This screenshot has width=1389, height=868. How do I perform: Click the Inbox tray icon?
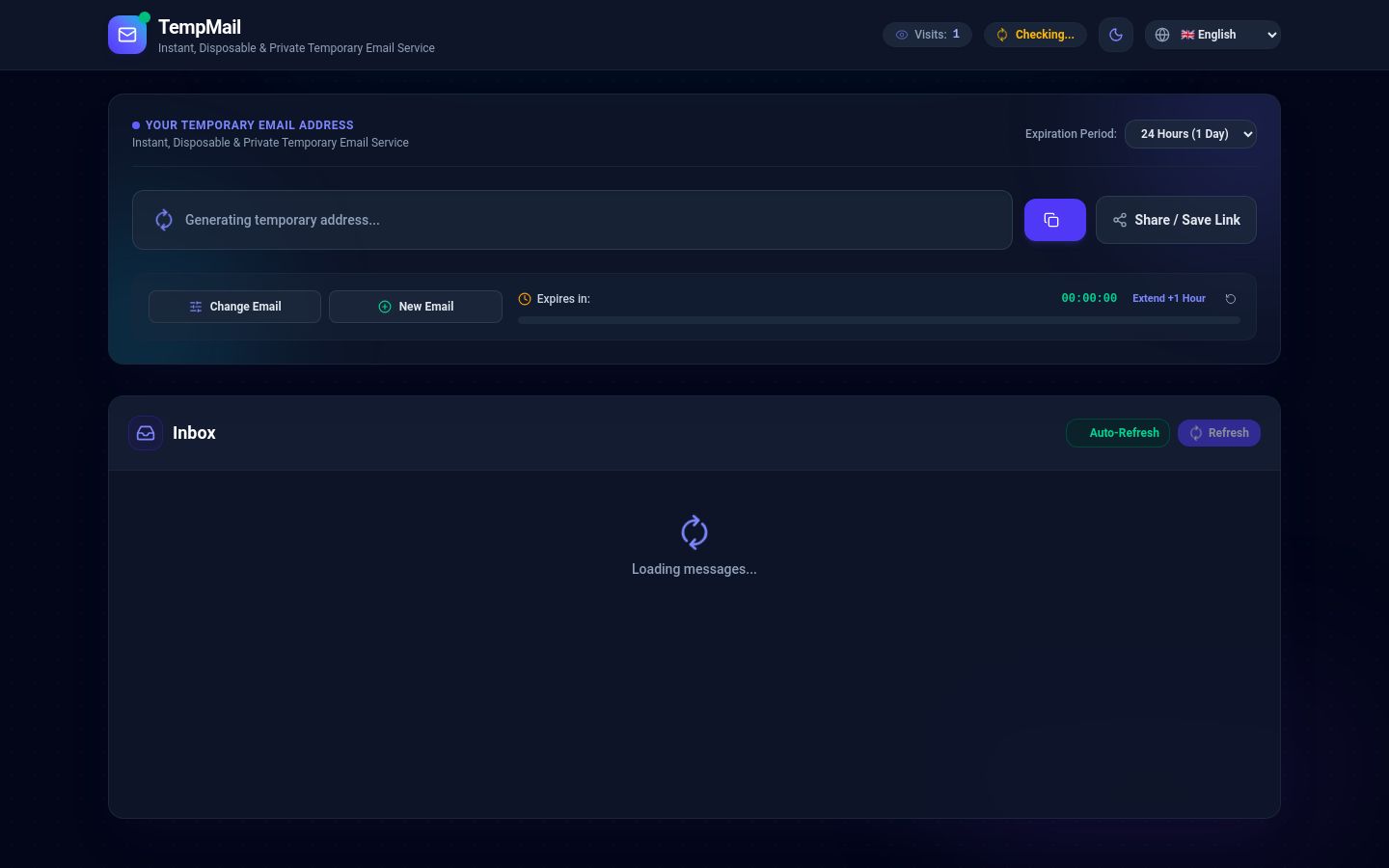pyautogui.click(x=146, y=433)
